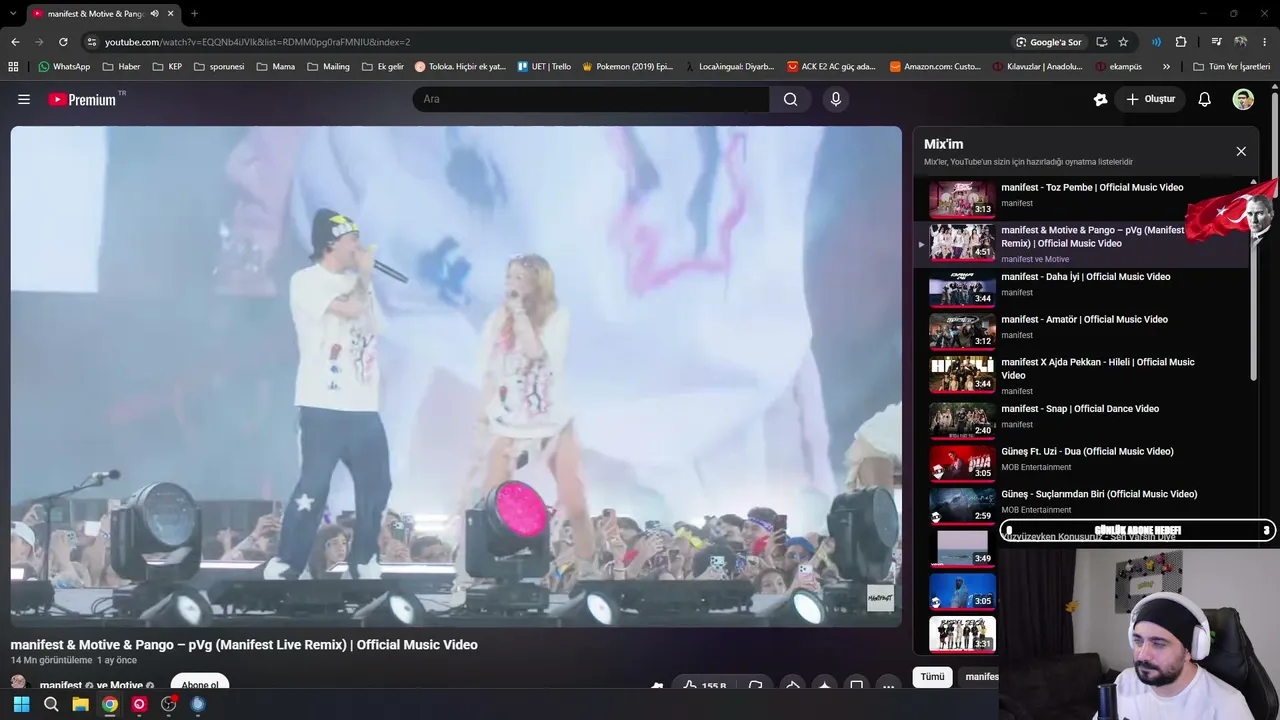Screen dimensions: 1280x720
Task: Open the Windows Start menu
Action: pos(21,704)
